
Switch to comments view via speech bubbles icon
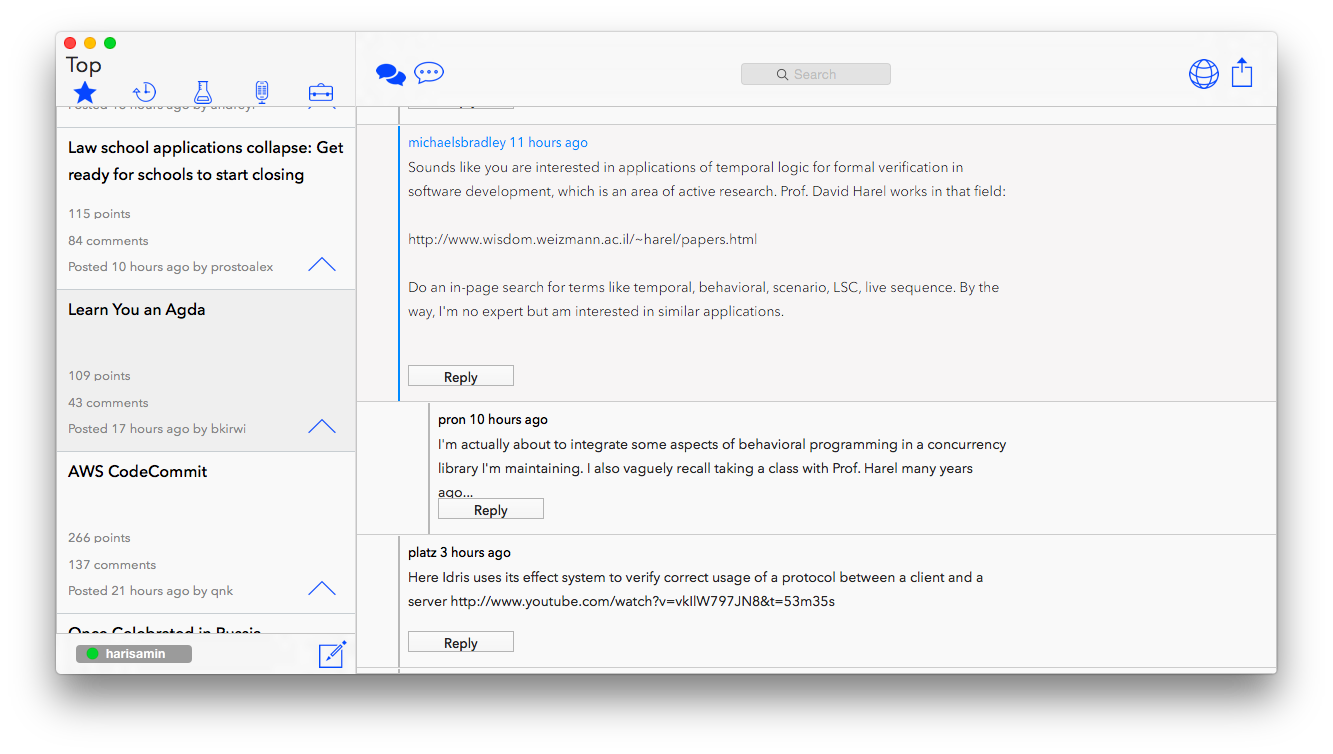tap(390, 73)
